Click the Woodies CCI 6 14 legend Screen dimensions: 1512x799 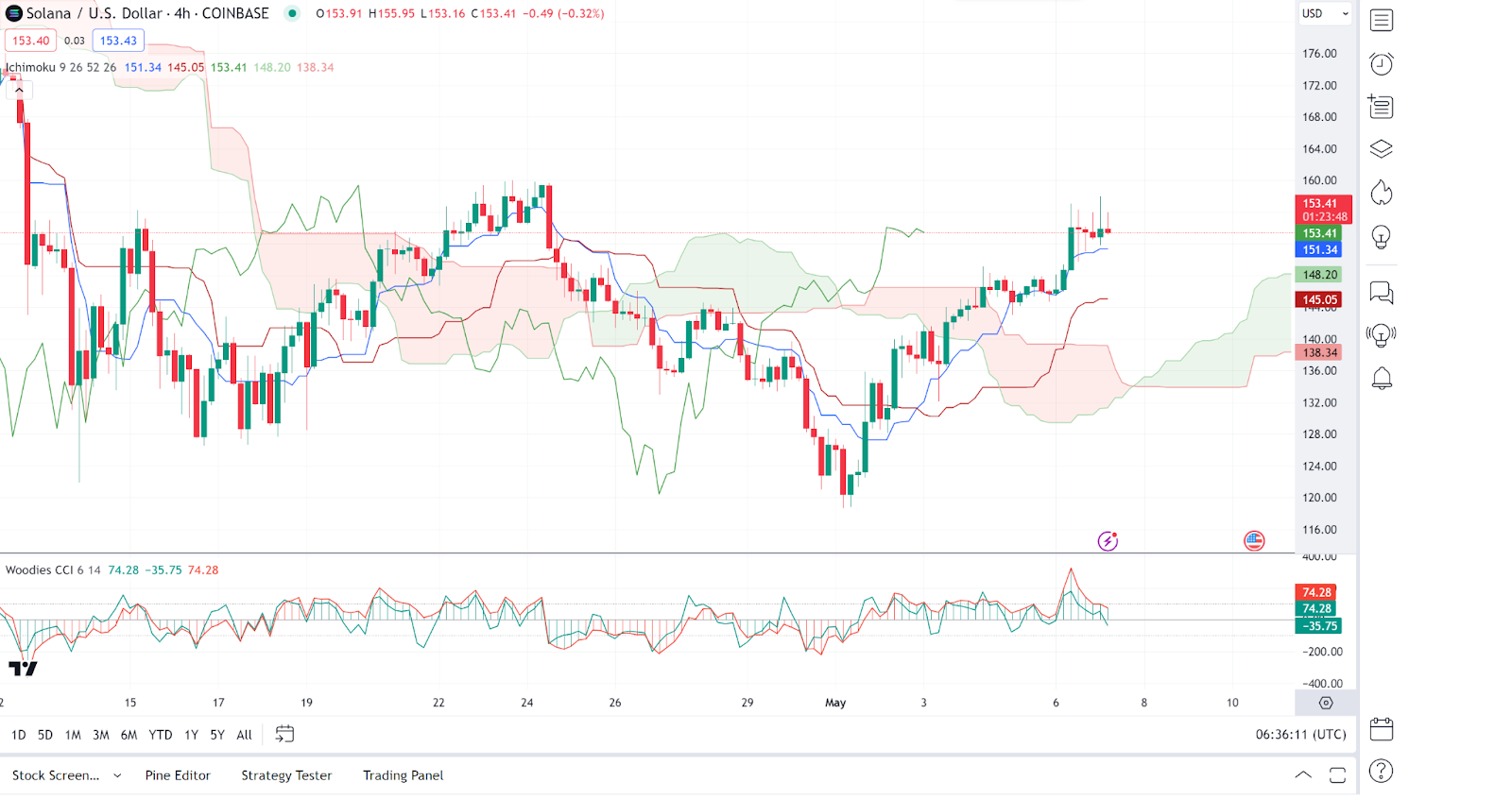pyautogui.click(x=53, y=569)
